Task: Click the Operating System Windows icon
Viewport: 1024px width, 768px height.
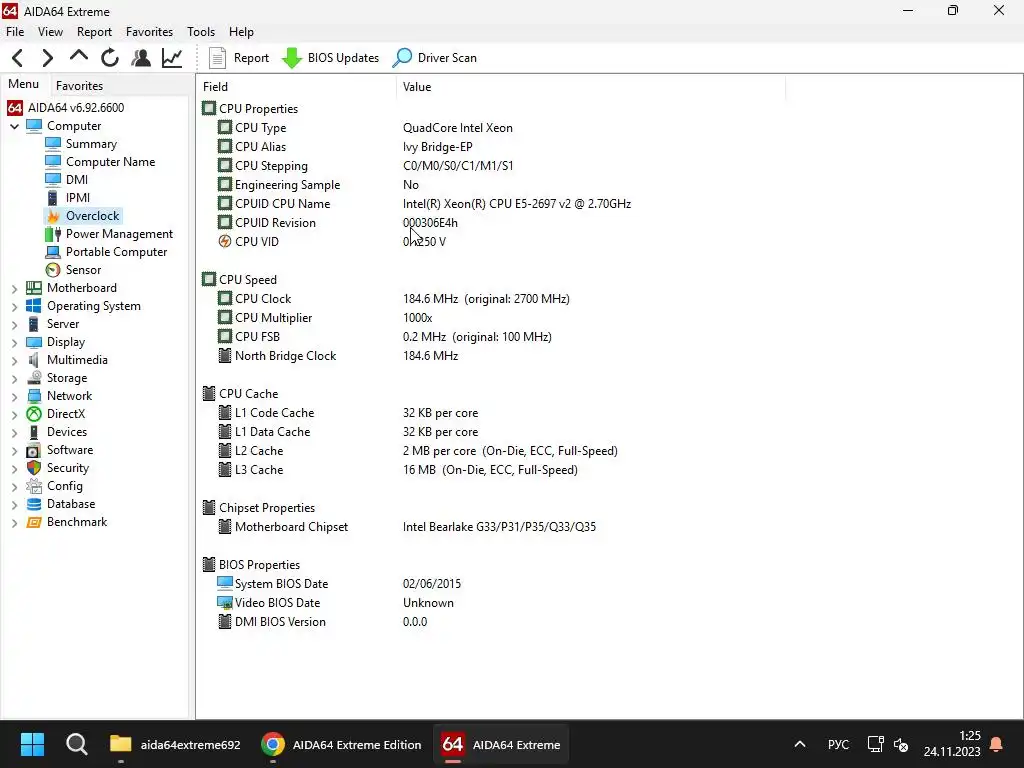Action: [x=34, y=306]
